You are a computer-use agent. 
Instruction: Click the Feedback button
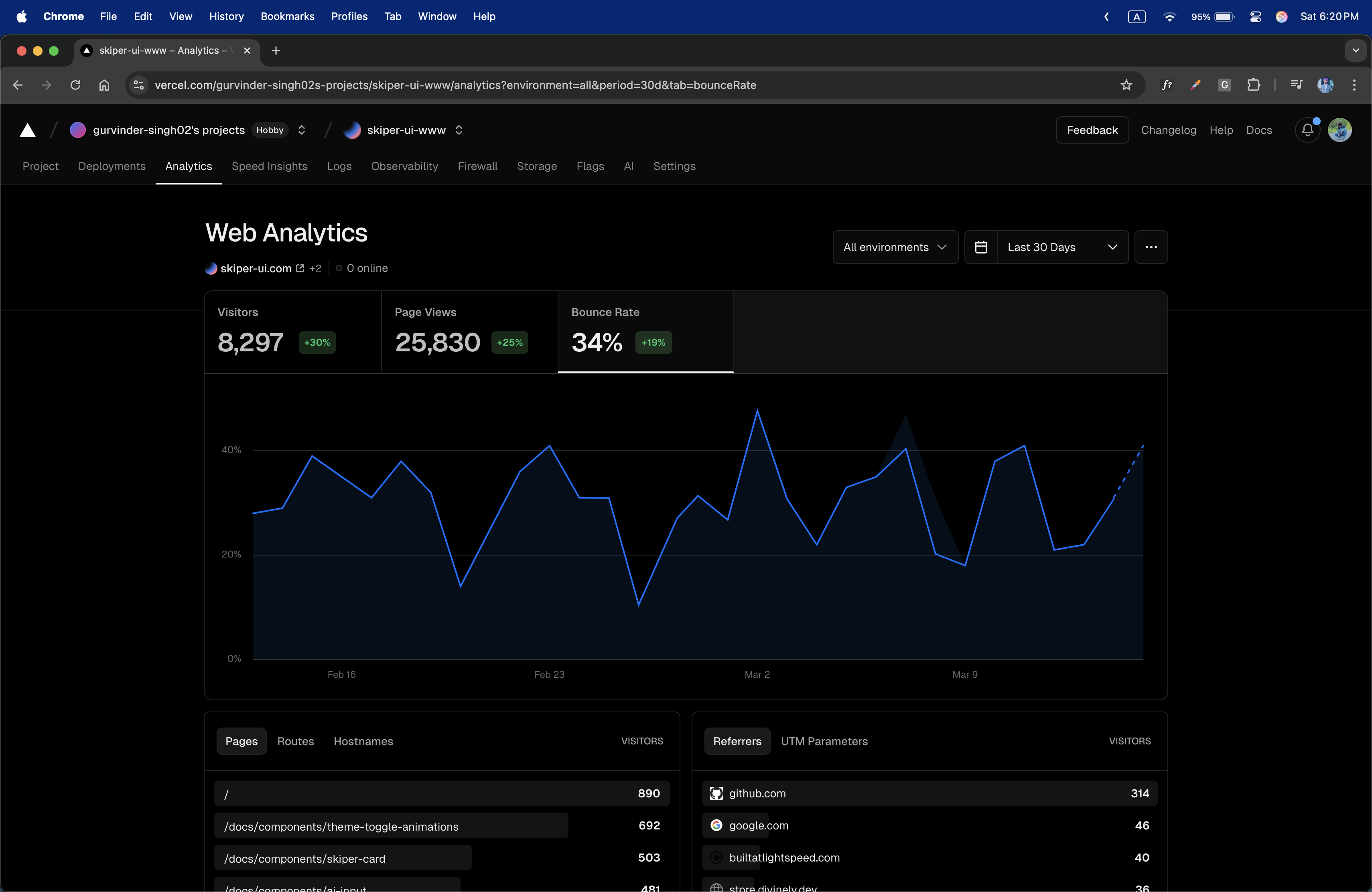click(x=1092, y=130)
